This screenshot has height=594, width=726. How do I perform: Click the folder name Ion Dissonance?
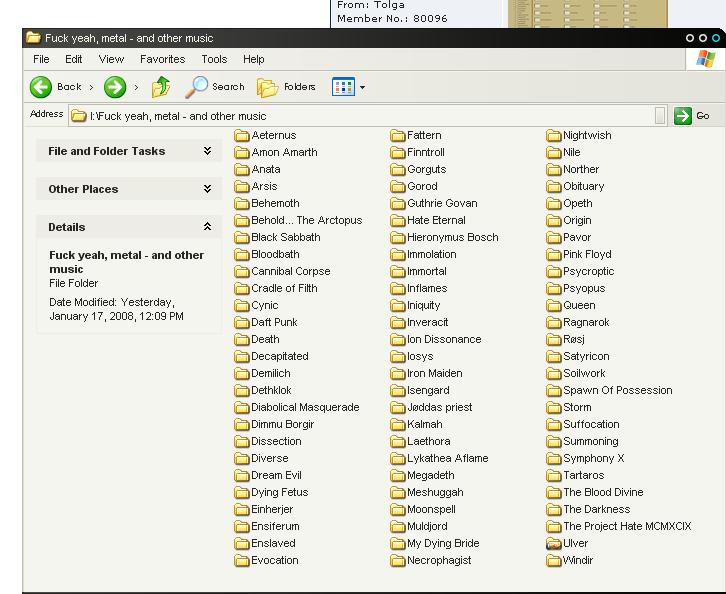[444, 339]
